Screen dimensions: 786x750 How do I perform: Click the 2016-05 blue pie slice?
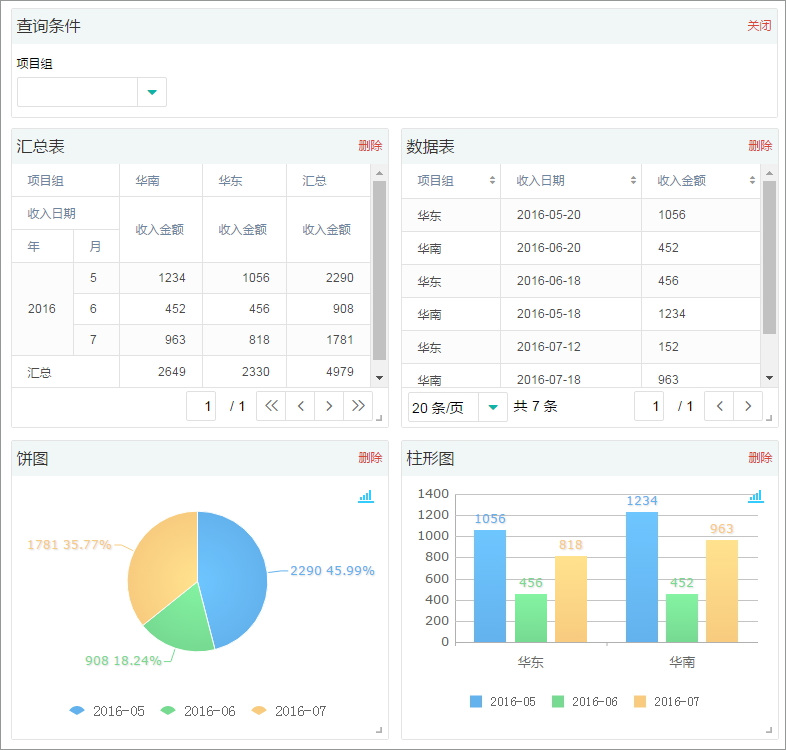pos(235,570)
